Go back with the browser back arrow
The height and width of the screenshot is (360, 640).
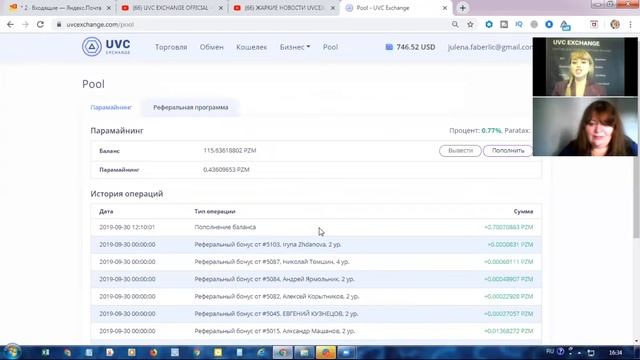tap(10, 24)
